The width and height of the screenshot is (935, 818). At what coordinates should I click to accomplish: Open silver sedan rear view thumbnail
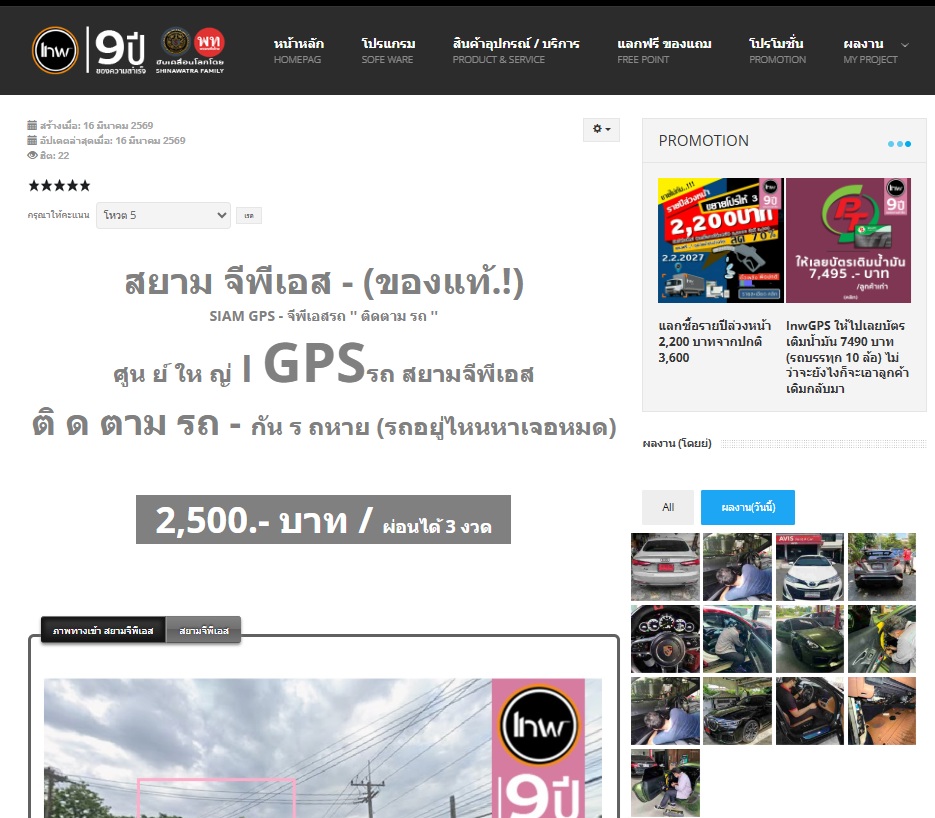(x=665, y=567)
